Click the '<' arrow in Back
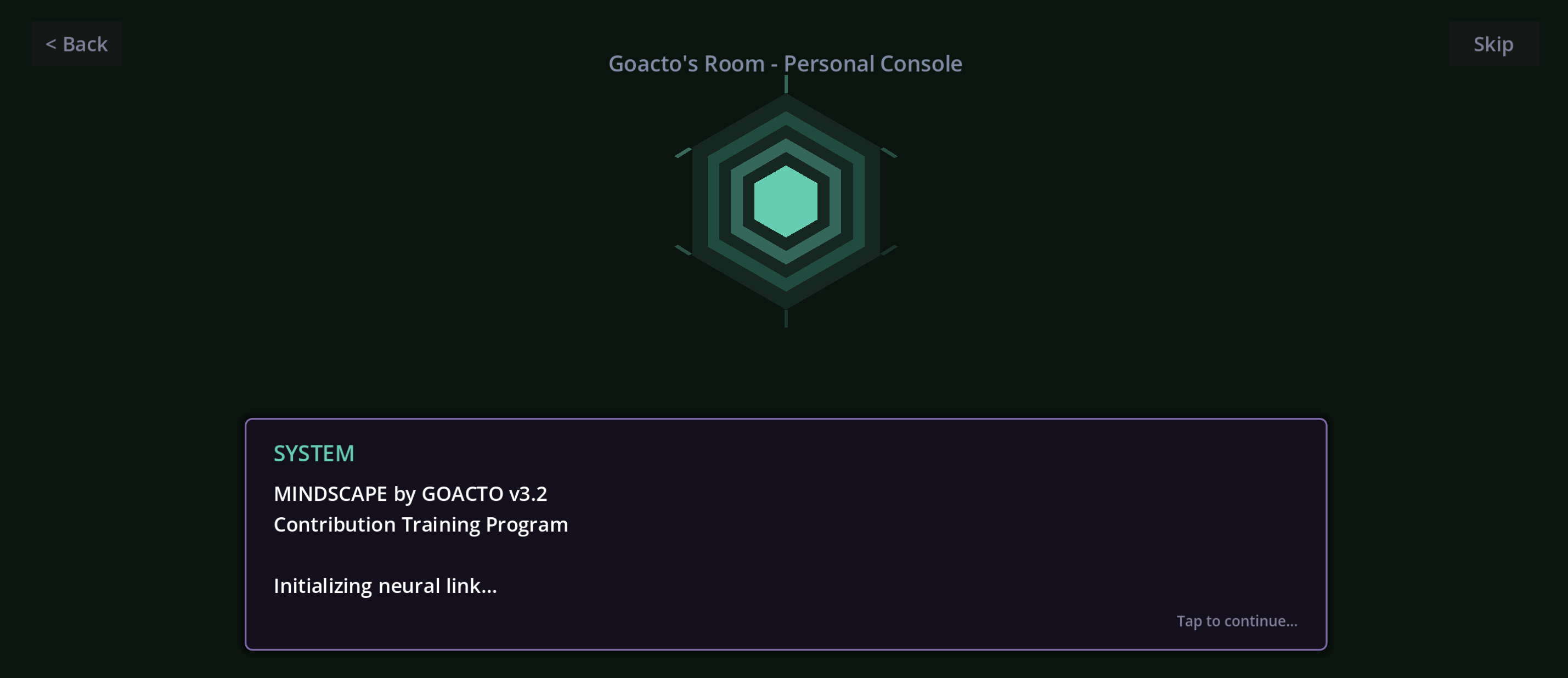Viewport: 1568px width, 678px height. tap(51, 44)
